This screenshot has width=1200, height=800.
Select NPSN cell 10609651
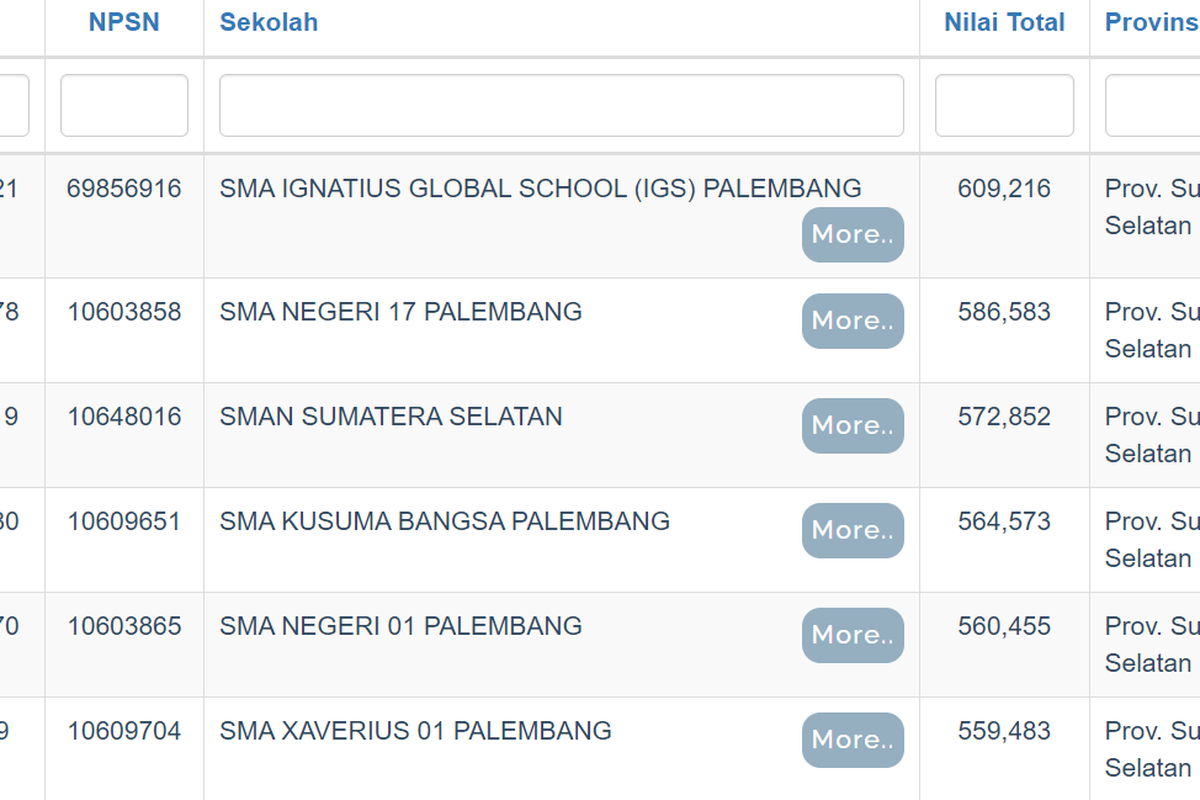click(124, 522)
